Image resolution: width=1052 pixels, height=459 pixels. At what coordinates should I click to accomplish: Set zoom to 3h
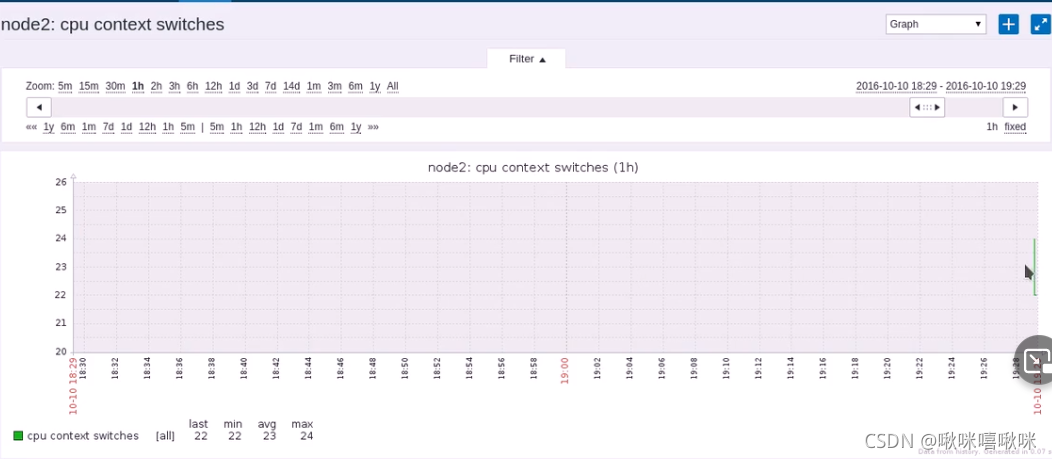coord(174,86)
